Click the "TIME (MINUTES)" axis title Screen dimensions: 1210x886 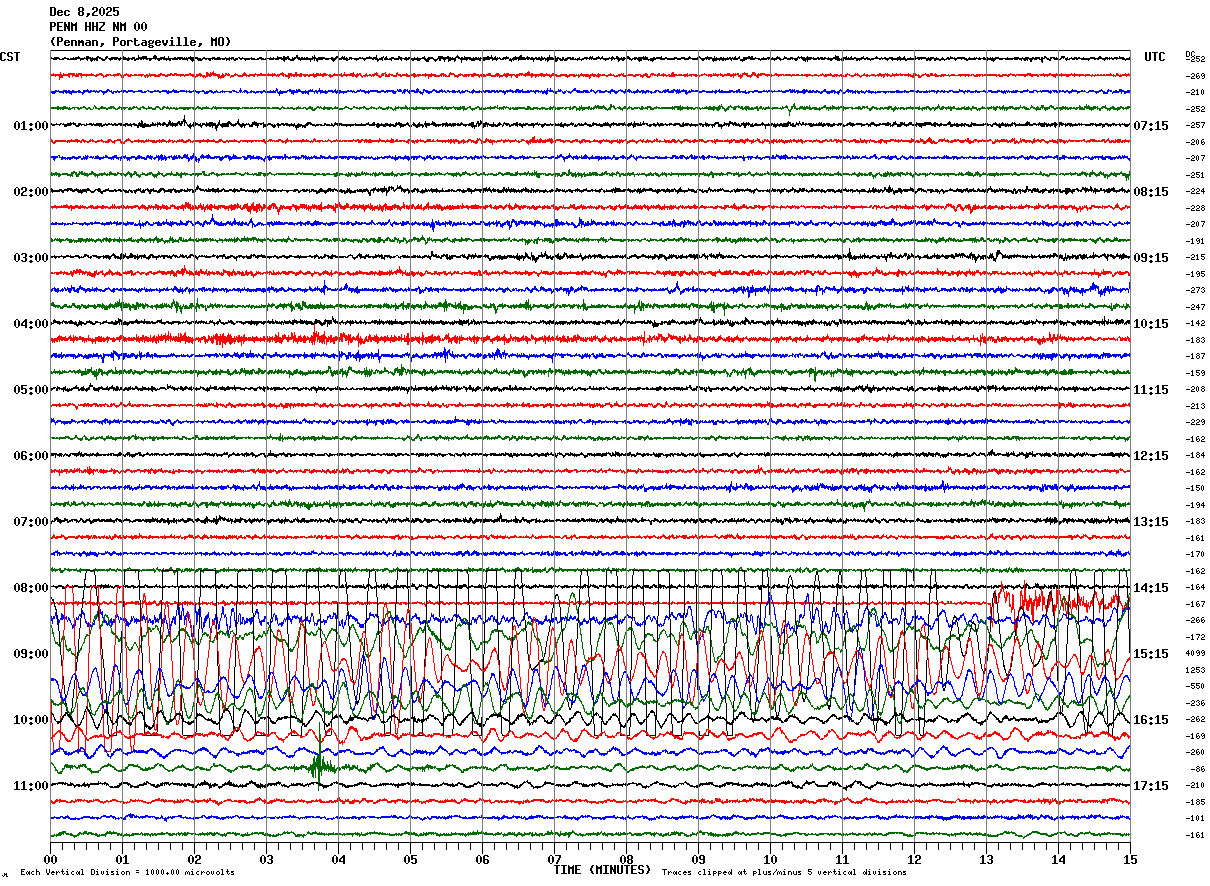tap(602, 870)
